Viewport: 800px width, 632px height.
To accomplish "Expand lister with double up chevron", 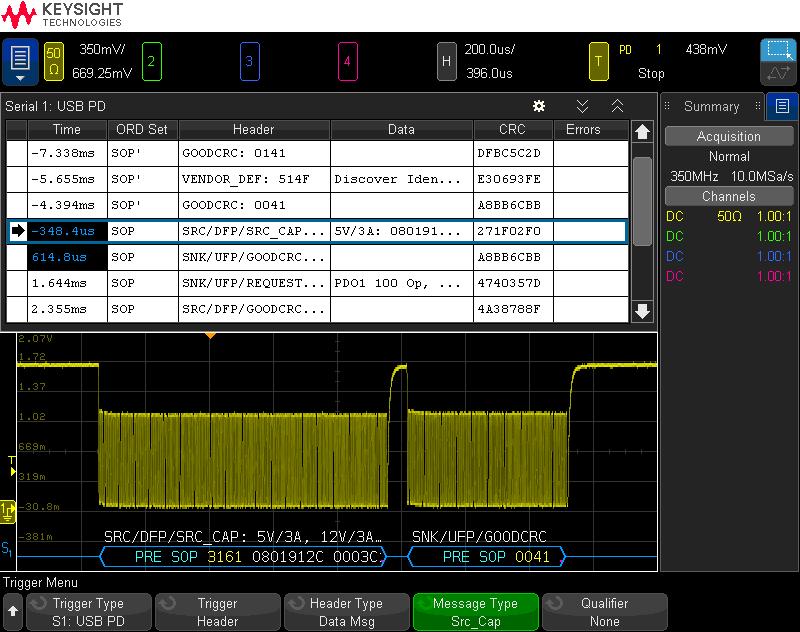I will point(617,106).
